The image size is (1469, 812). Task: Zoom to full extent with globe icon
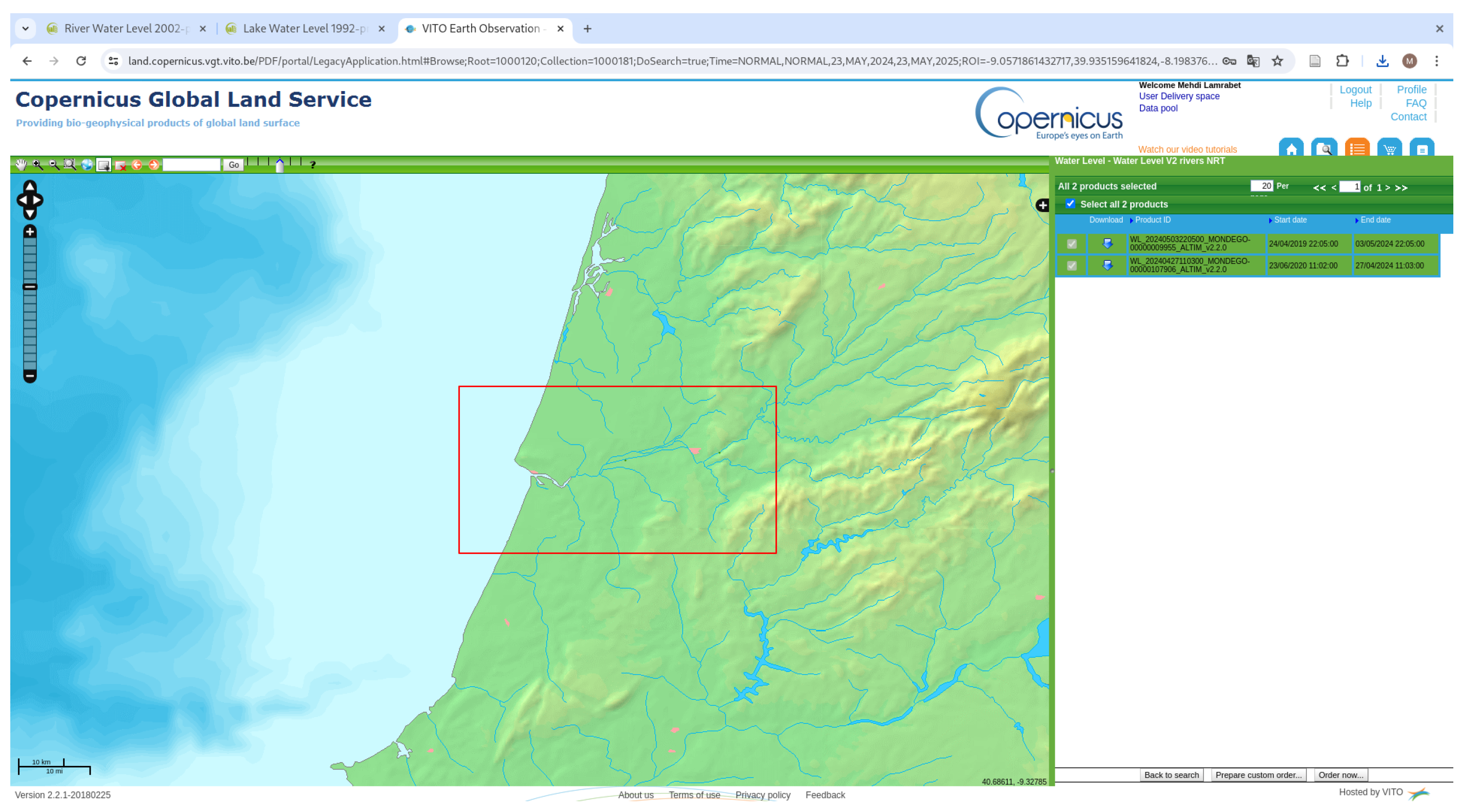pos(87,164)
